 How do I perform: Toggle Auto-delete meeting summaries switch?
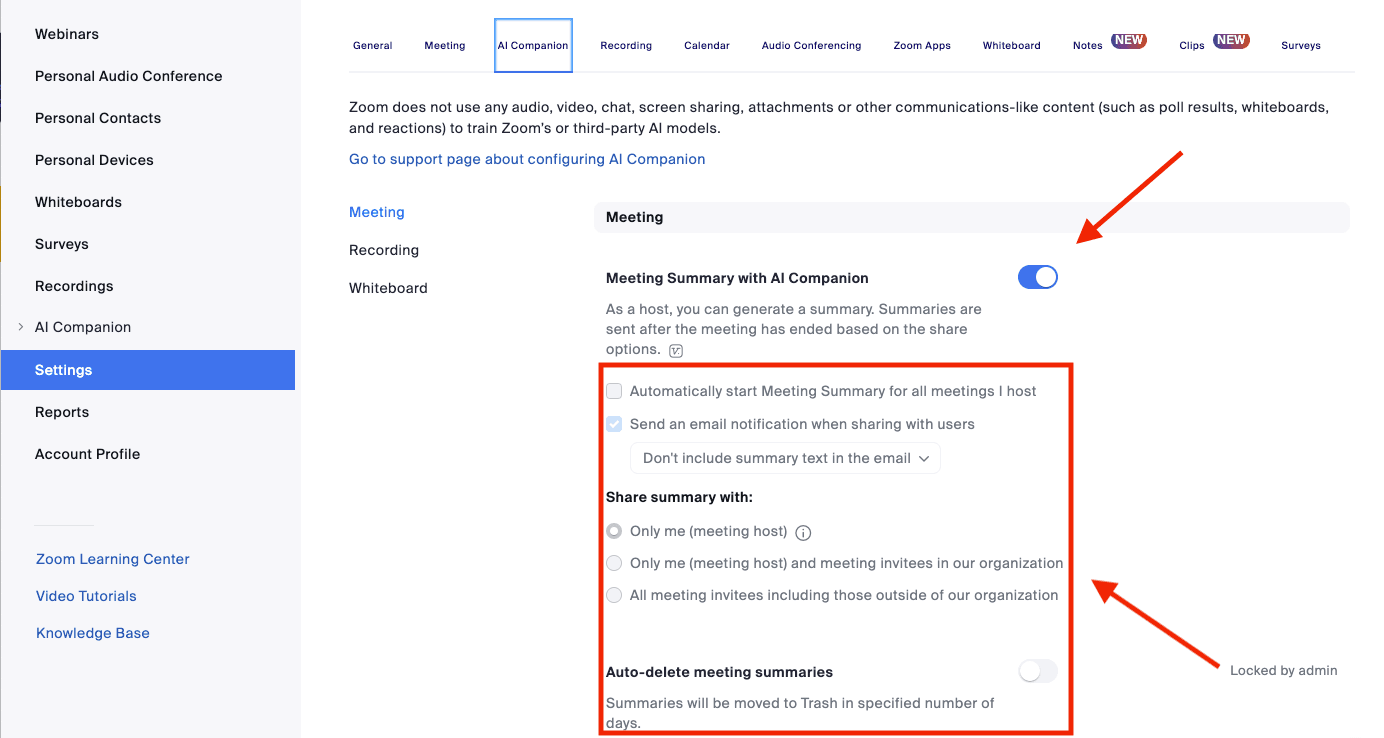[x=1038, y=671]
